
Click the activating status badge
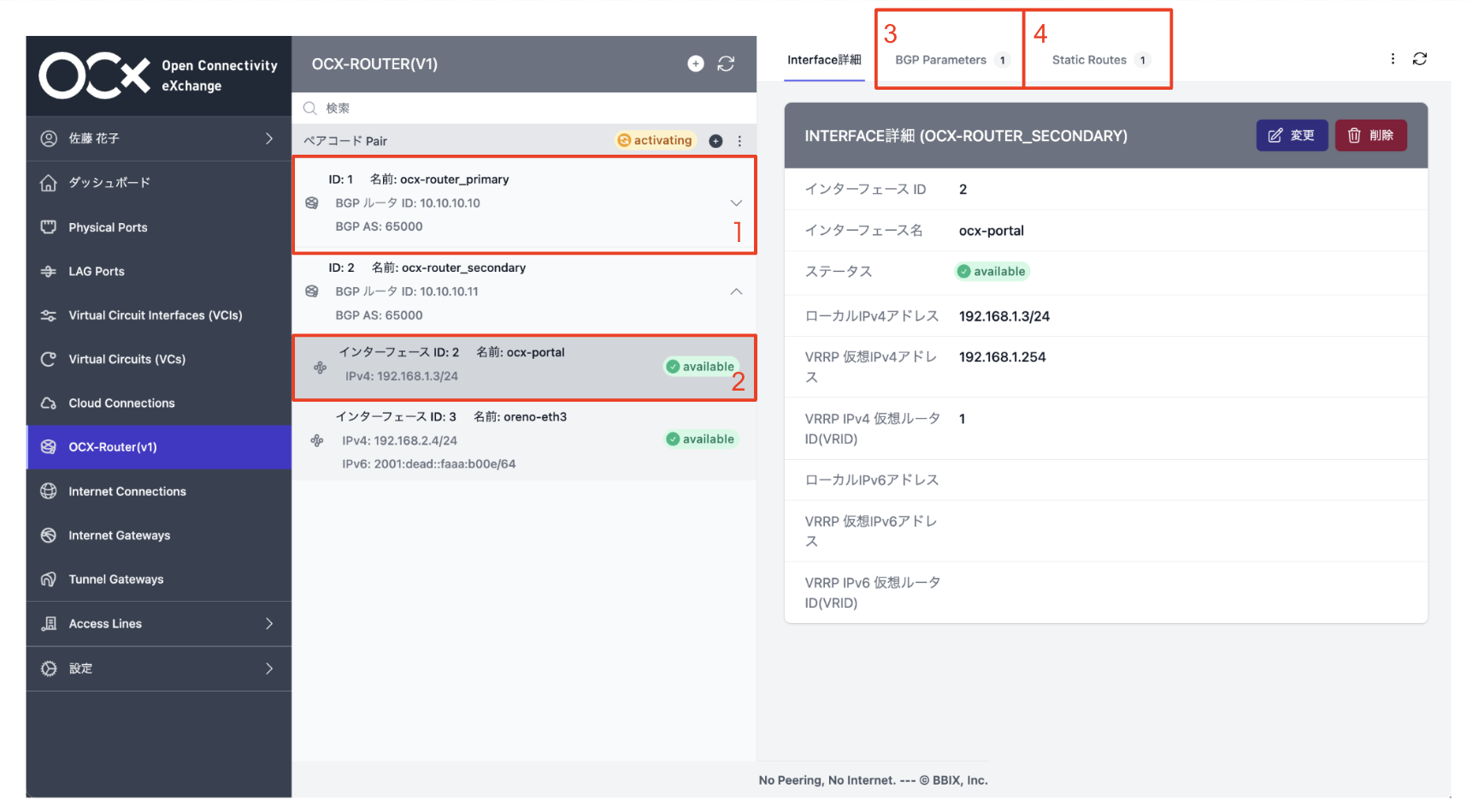[x=656, y=140]
